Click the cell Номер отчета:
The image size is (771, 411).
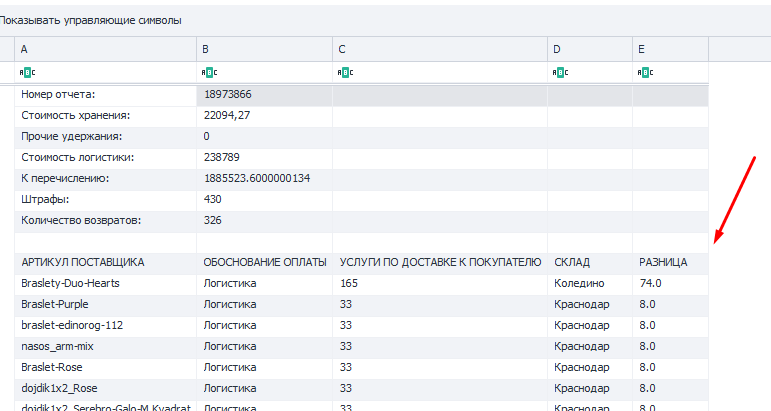tap(106, 94)
